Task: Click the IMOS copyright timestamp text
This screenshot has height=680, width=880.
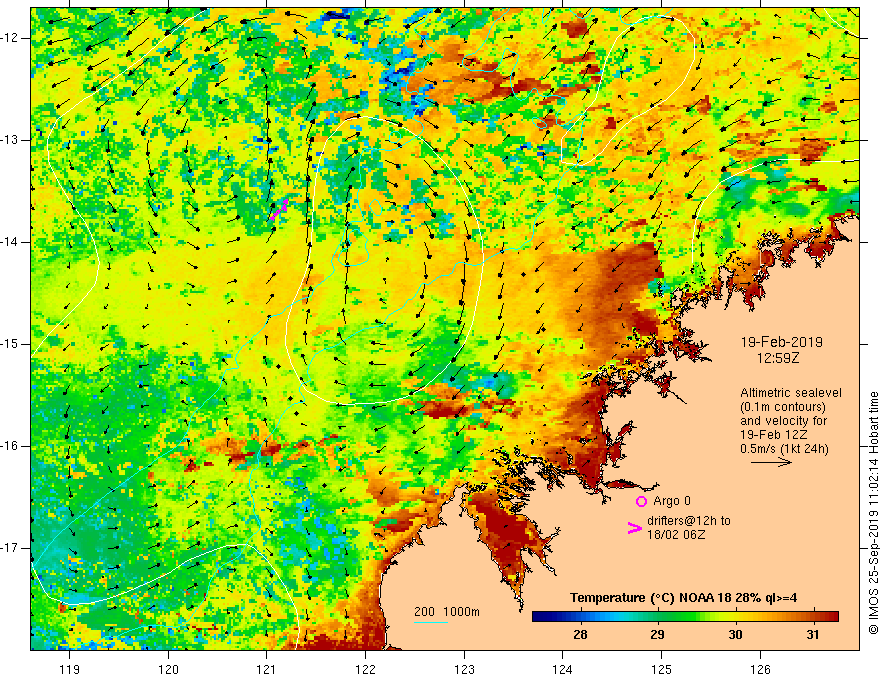Action: [873, 513]
